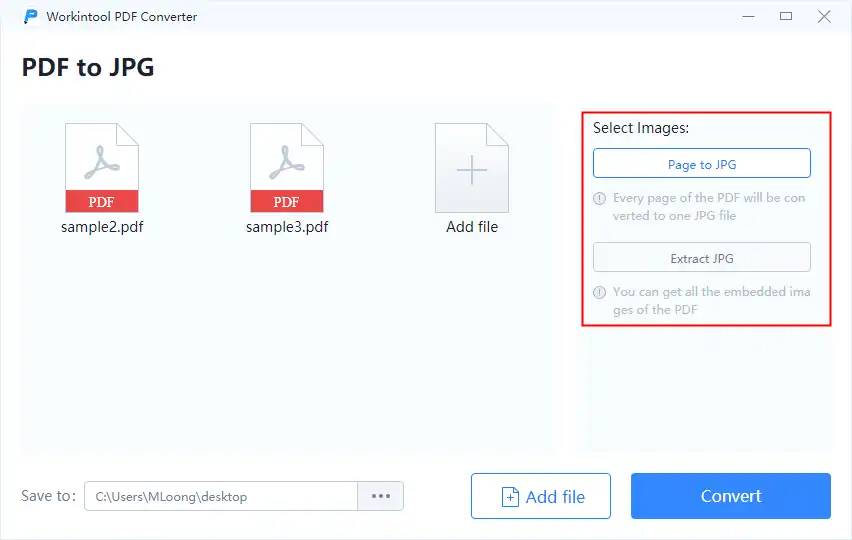Click the Add file label under plus tile
The image size is (852, 540).
point(472,227)
